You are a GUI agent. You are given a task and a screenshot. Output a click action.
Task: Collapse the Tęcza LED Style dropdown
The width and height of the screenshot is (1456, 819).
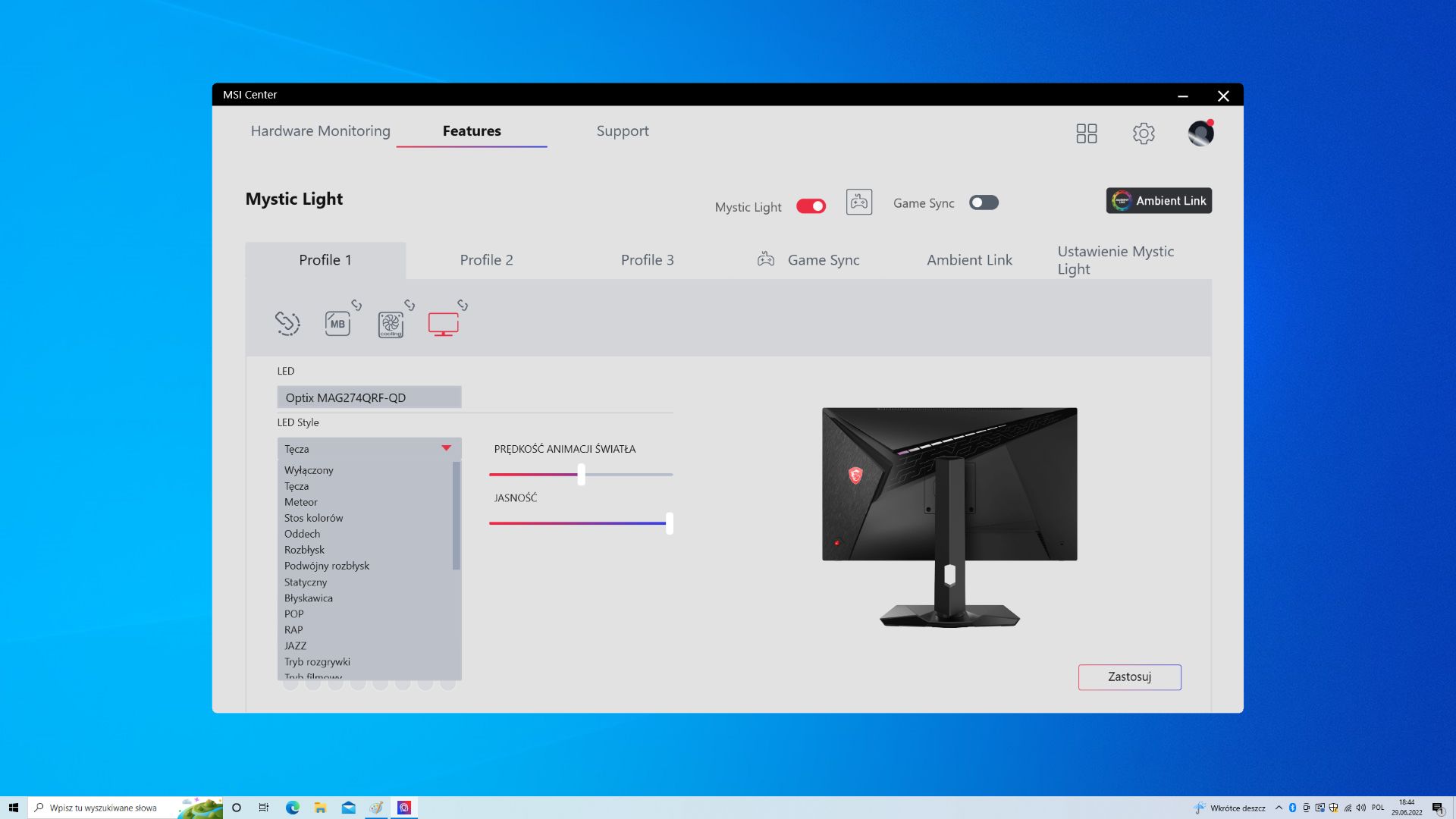[x=446, y=448]
